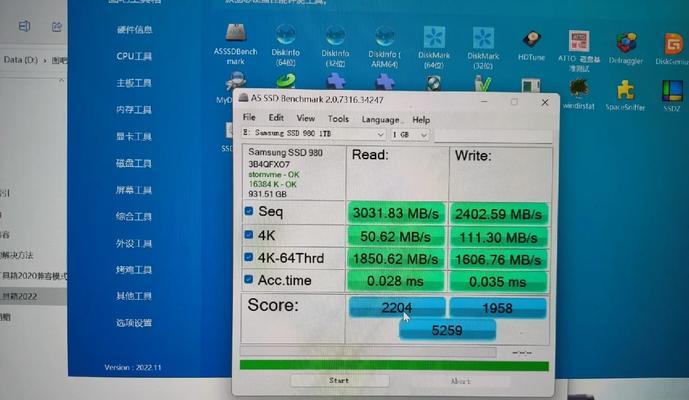The image size is (689, 400).
Task: Toggle the Acc.time test checkbox
Action: (249, 279)
